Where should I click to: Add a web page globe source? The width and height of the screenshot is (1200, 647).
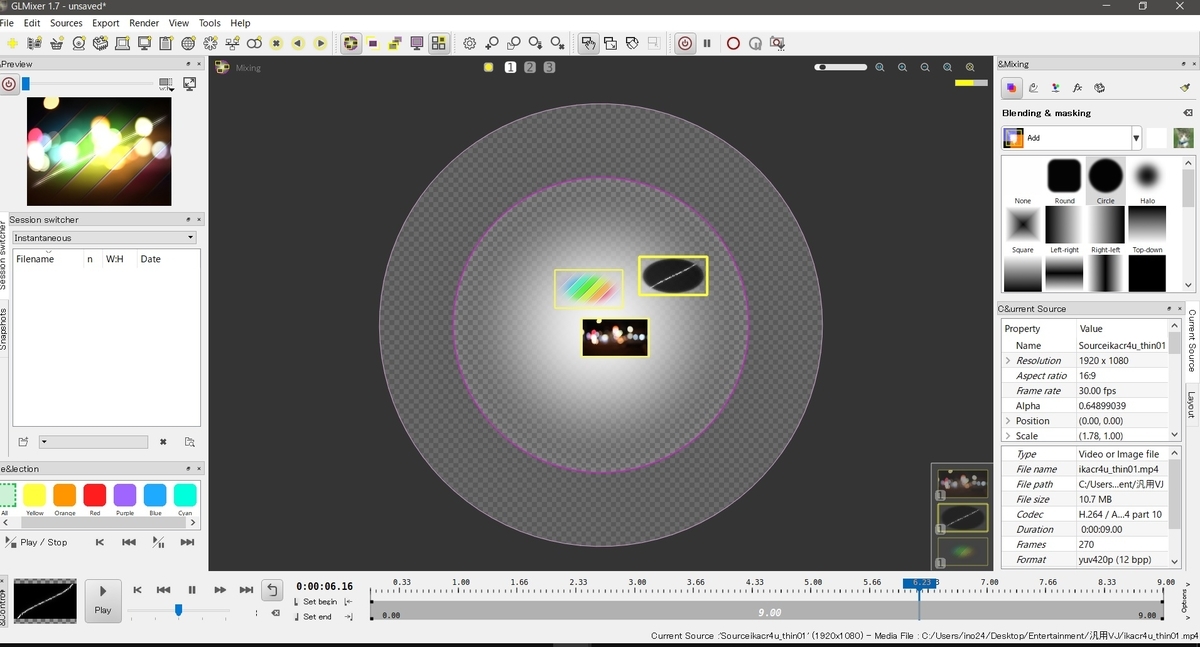click(189, 43)
